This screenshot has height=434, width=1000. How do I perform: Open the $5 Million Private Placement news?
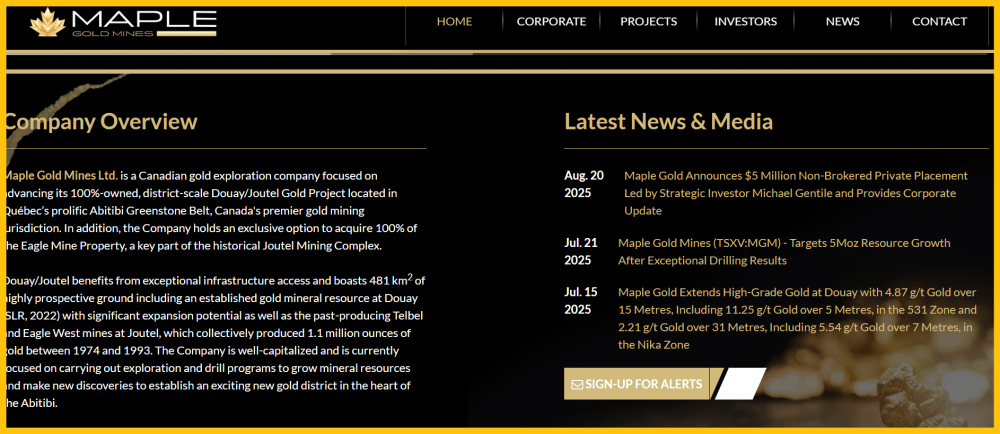coord(796,193)
